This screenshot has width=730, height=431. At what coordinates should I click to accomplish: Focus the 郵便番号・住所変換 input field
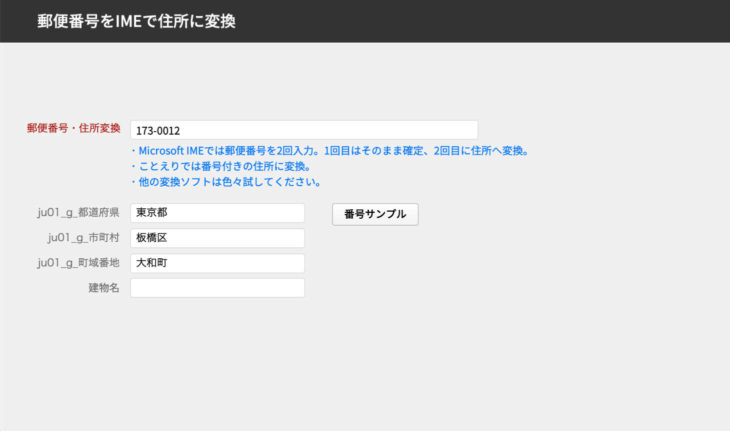point(303,130)
